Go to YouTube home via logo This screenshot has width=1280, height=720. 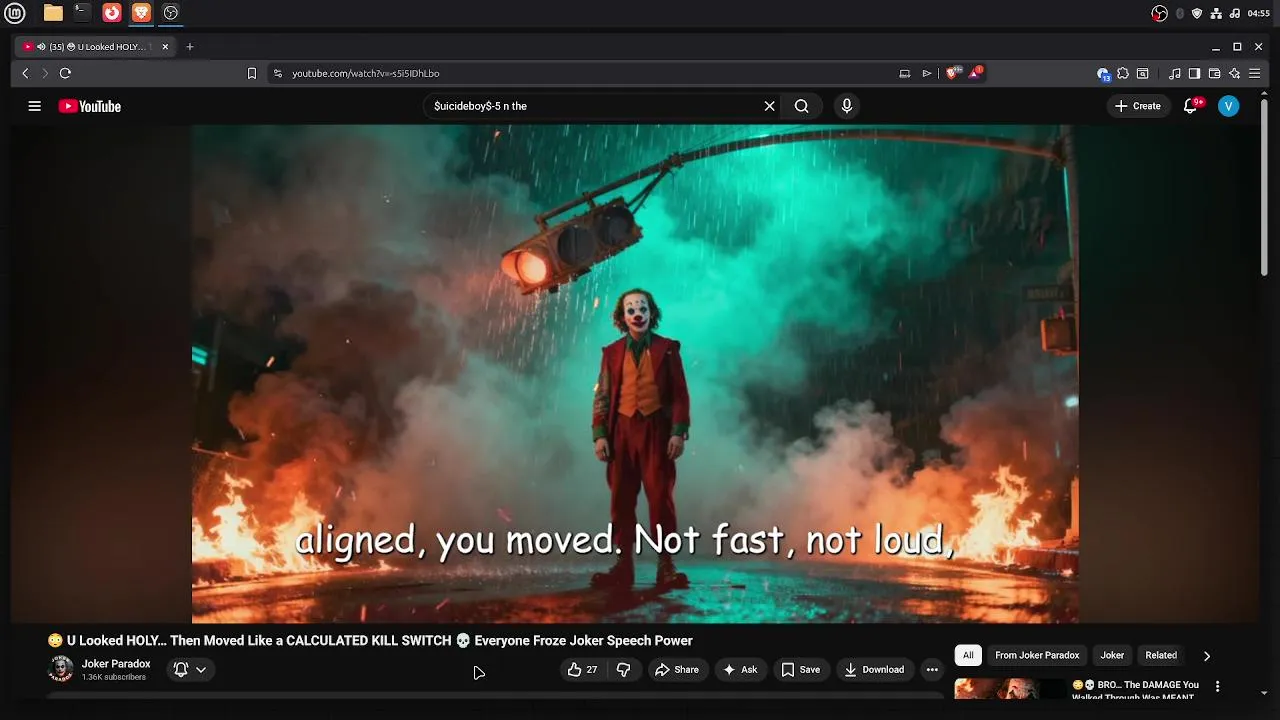click(x=90, y=106)
